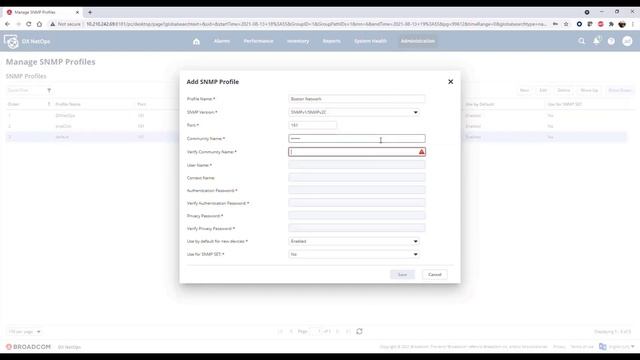Click the browser address bar
Image resolution: width=640 pixels, height=360 pixels.
point(316,24)
